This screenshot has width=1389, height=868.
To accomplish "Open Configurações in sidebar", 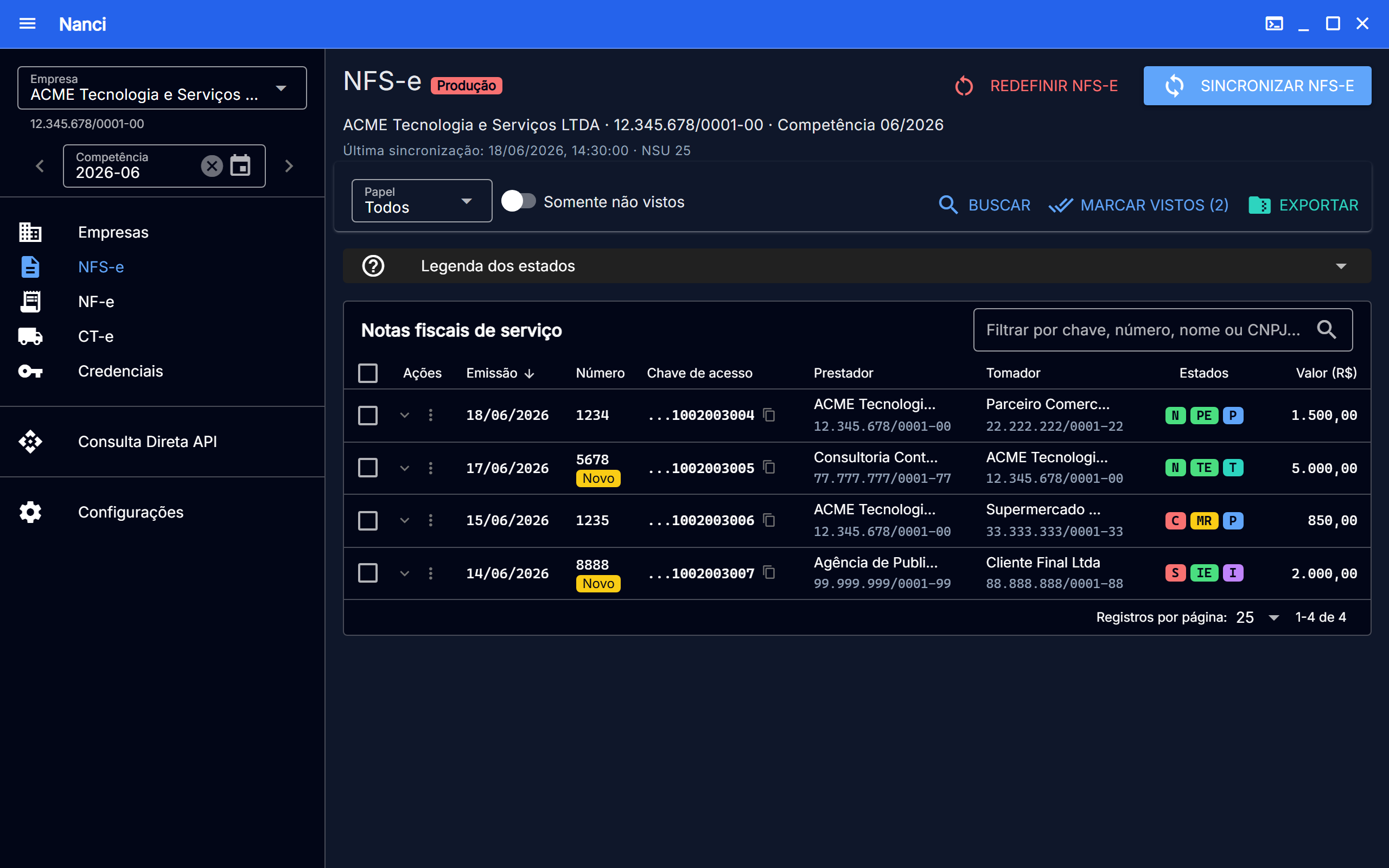I will [x=162, y=512].
